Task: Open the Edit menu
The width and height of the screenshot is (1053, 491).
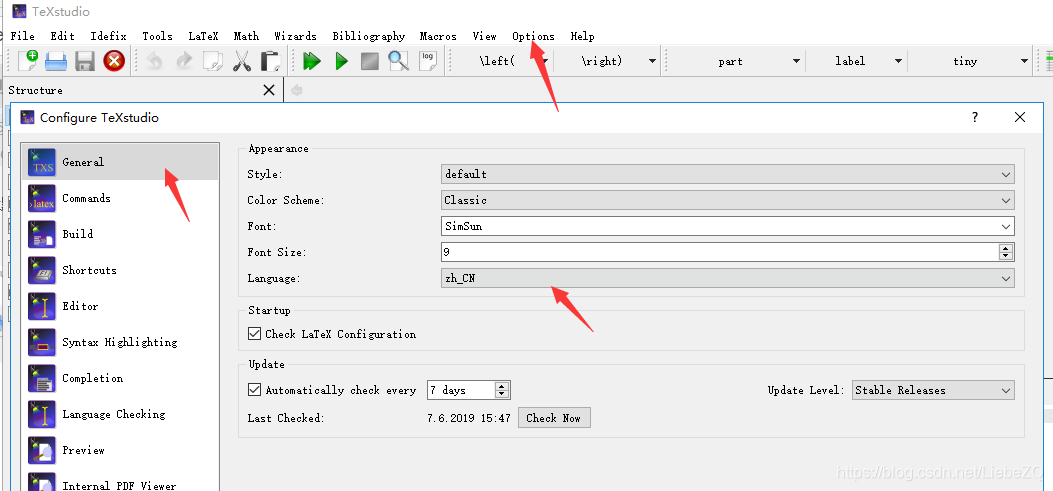Action: 62,36
